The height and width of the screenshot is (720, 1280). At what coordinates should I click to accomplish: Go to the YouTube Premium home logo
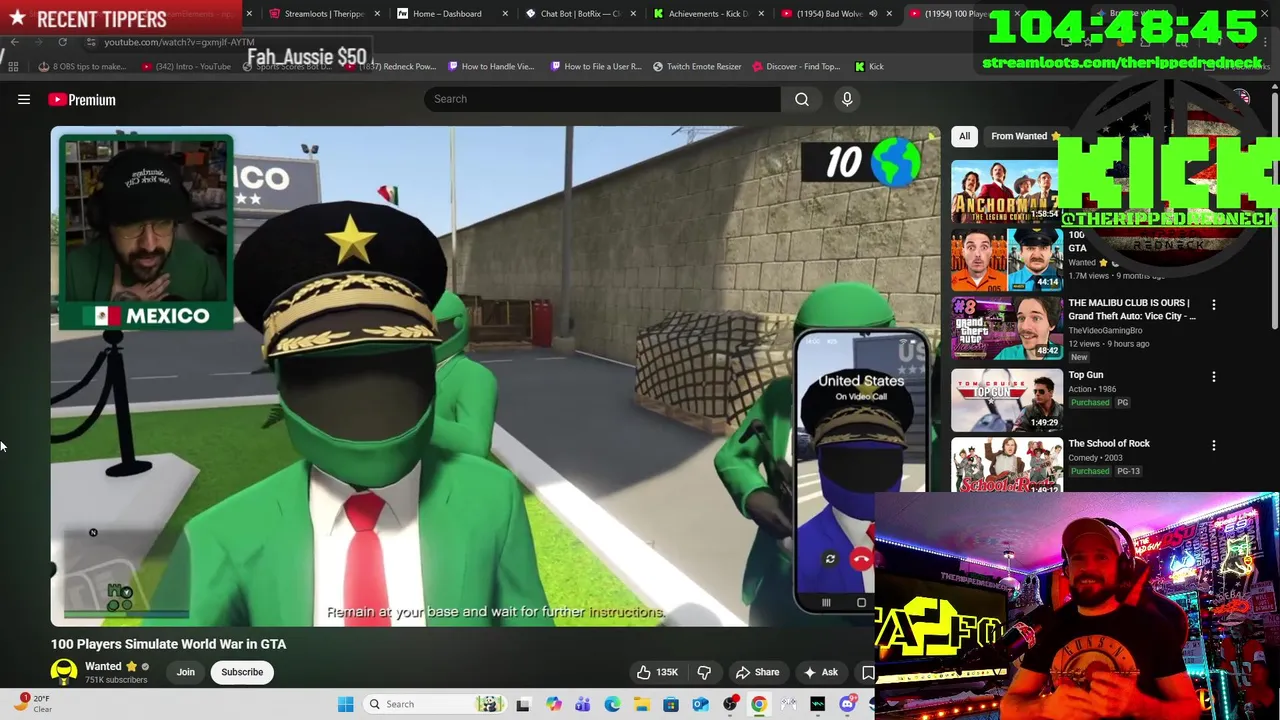(x=82, y=99)
